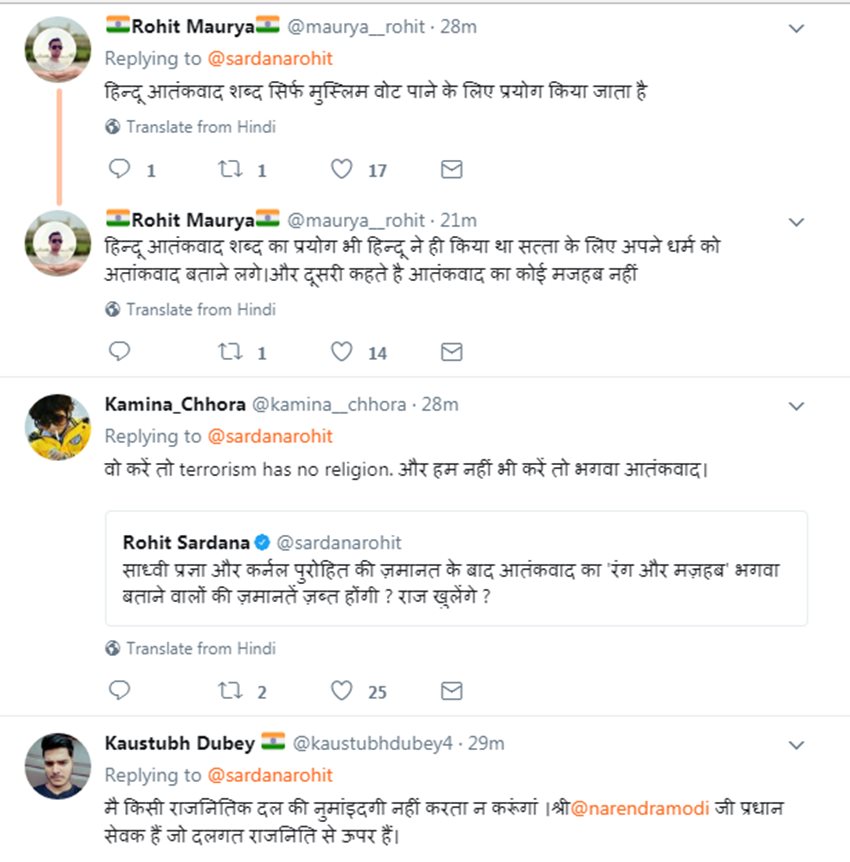Screen dimensions: 850x862
Task: Open Kamina_Chhora's profile picture
Action: coord(58,427)
